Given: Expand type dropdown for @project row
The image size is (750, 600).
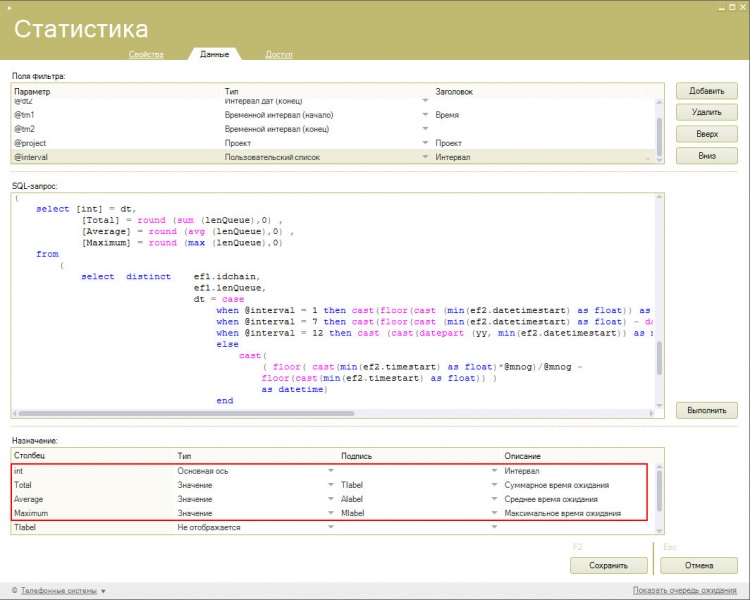Looking at the screenshot, I should pos(425,143).
